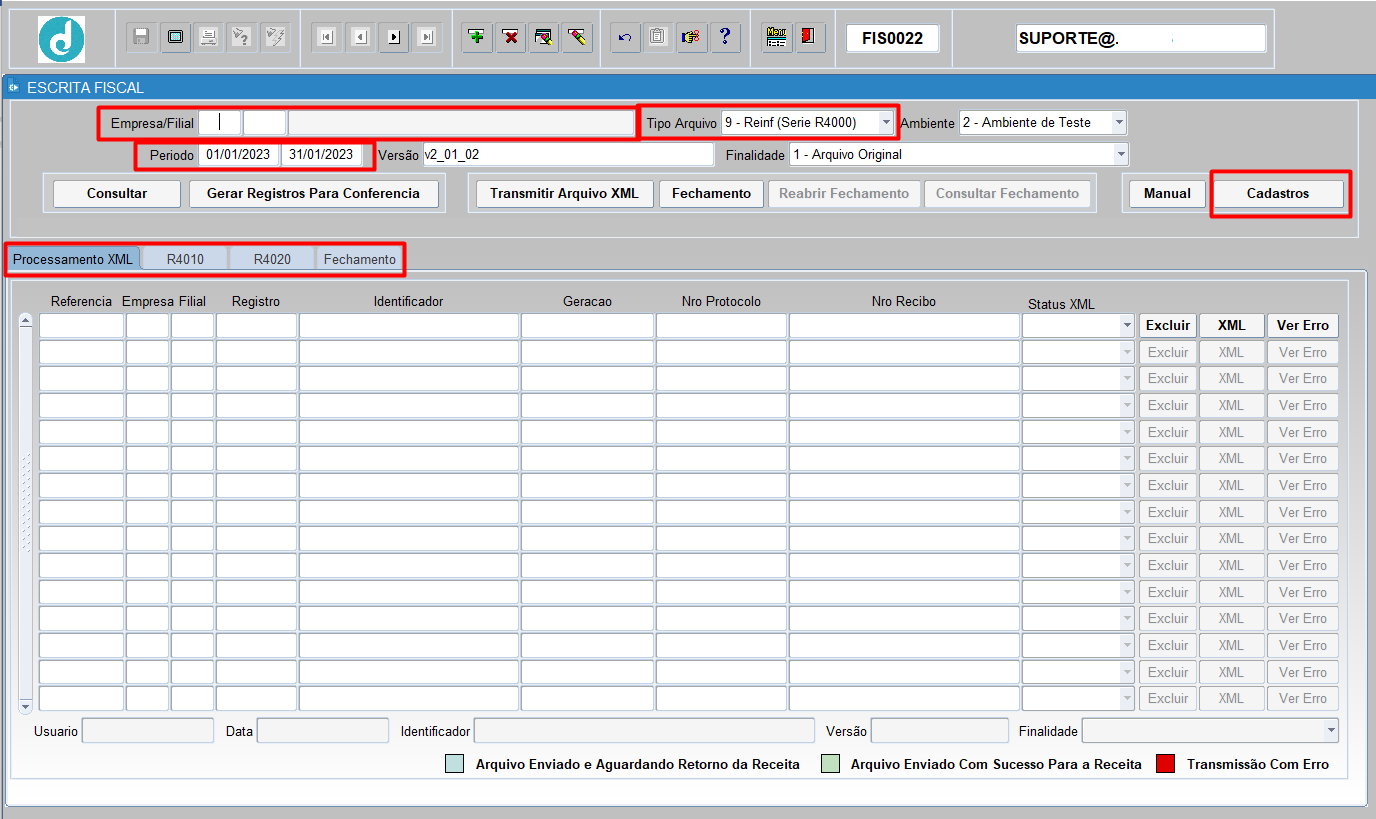Viewport: 1376px width, 819px height.
Task: Open the Menu icon in toolbar
Action: click(776, 37)
